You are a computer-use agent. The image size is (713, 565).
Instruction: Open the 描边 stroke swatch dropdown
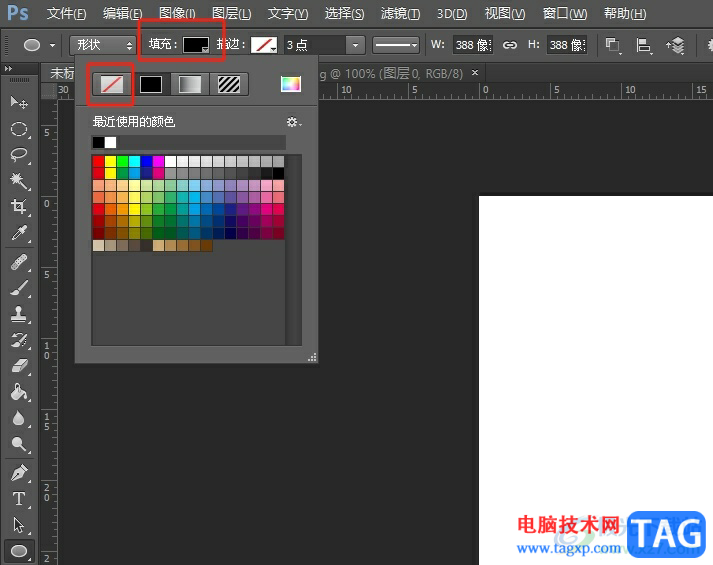tap(264, 45)
